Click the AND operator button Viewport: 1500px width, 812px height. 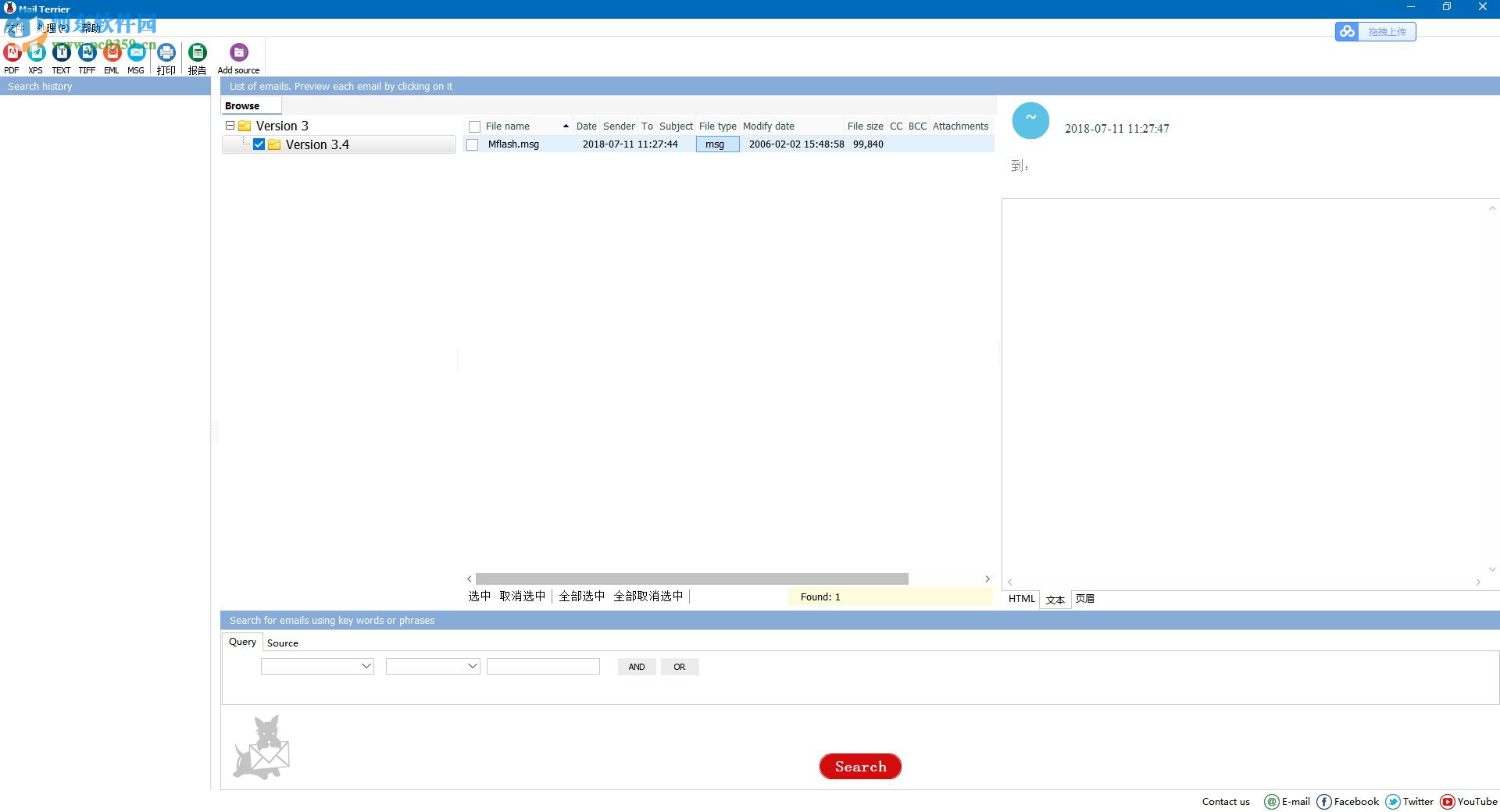(x=637, y=667)
